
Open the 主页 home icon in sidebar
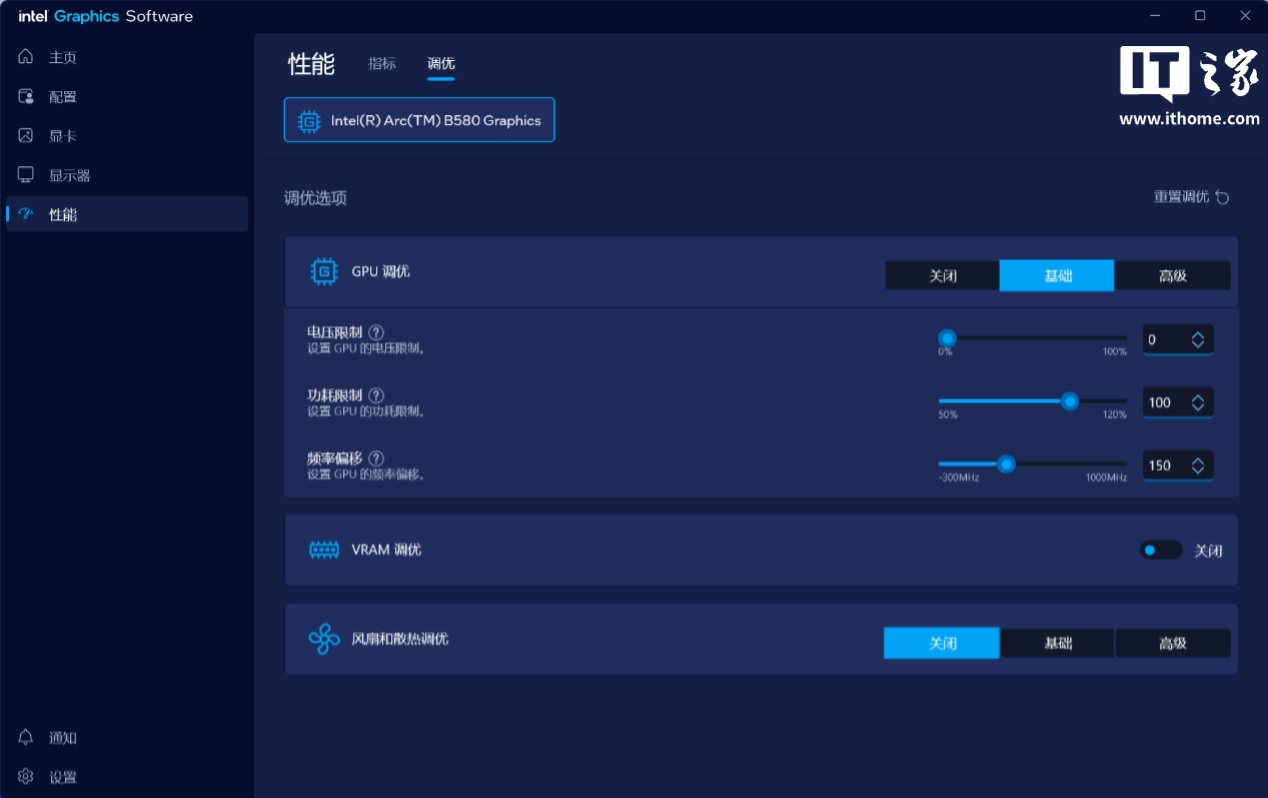click(x=26, y=57)
